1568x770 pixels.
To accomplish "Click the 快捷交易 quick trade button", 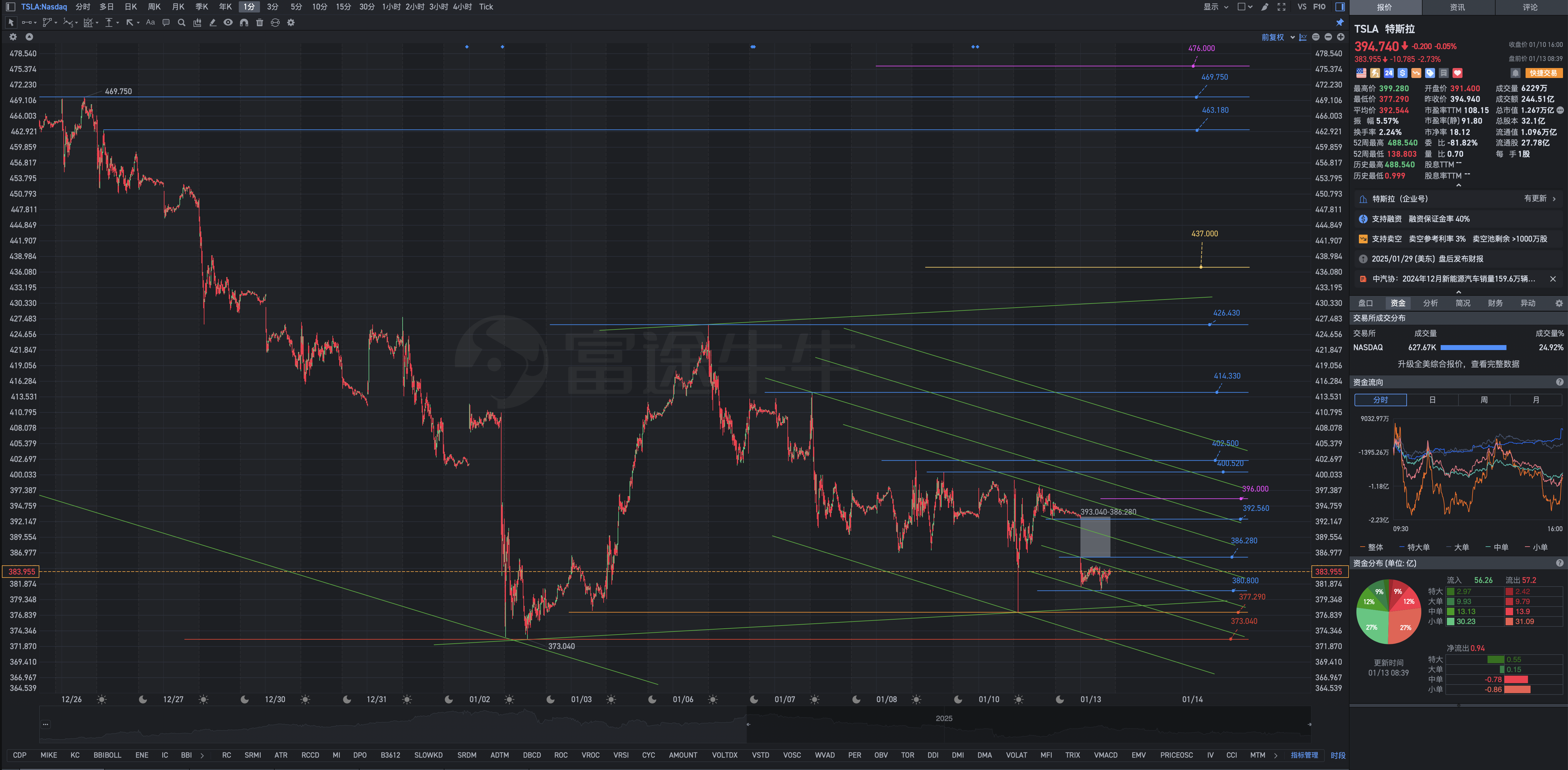I will 1544,73.
